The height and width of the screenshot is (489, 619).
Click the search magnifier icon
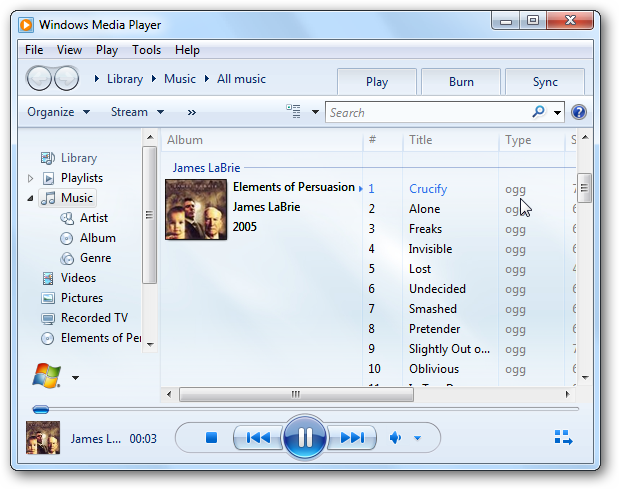pos(538,112)
